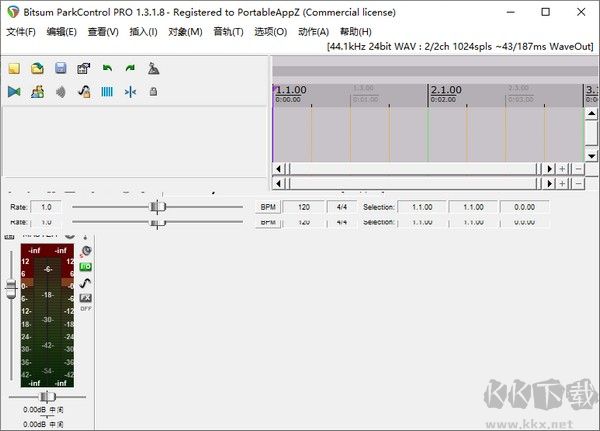Open the master track green I/O routing button
The height and width of the screenshot is (431, 600).
tap(86, 267)
